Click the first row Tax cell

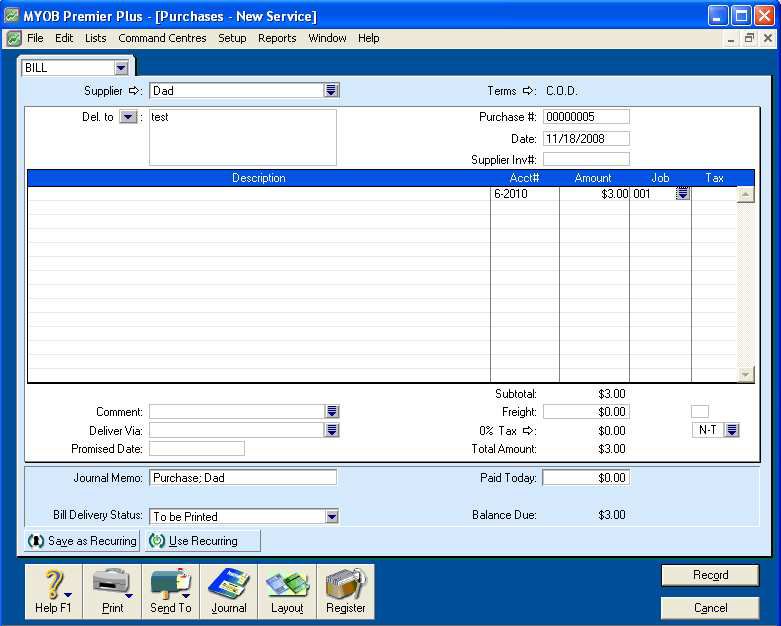pyautogui.click(x=714, y=194)
